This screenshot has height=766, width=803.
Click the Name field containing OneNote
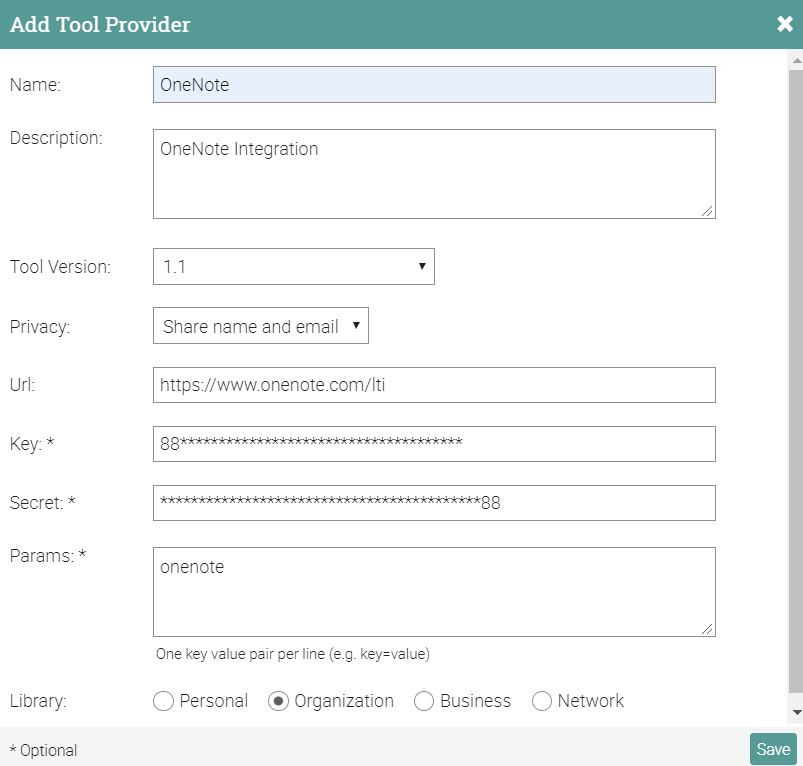pos(434,84)
